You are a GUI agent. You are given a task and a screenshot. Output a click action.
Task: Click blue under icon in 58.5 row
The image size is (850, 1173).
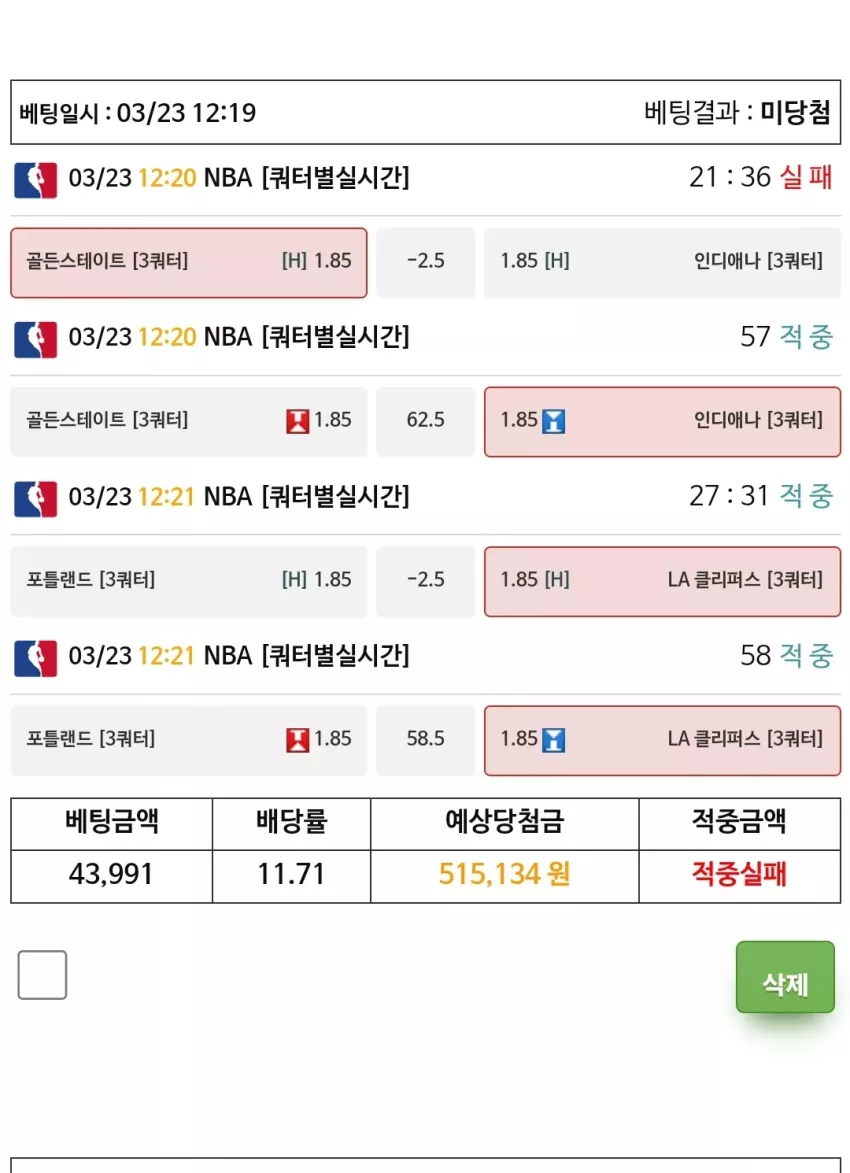pos(553,740)
